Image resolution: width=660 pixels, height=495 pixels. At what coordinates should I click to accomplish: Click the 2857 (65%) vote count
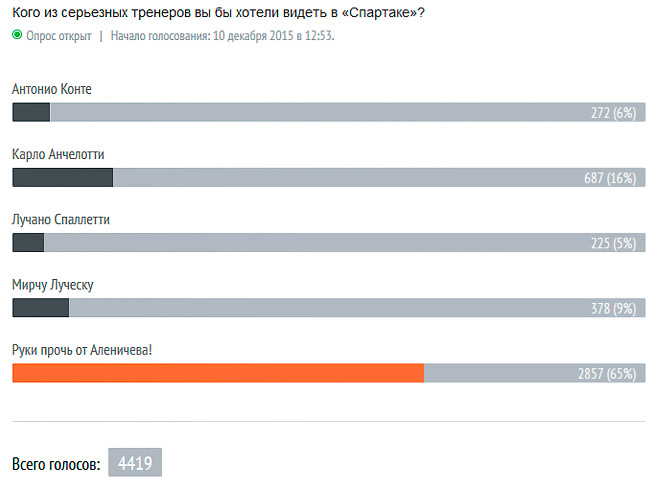coord(607,374)
